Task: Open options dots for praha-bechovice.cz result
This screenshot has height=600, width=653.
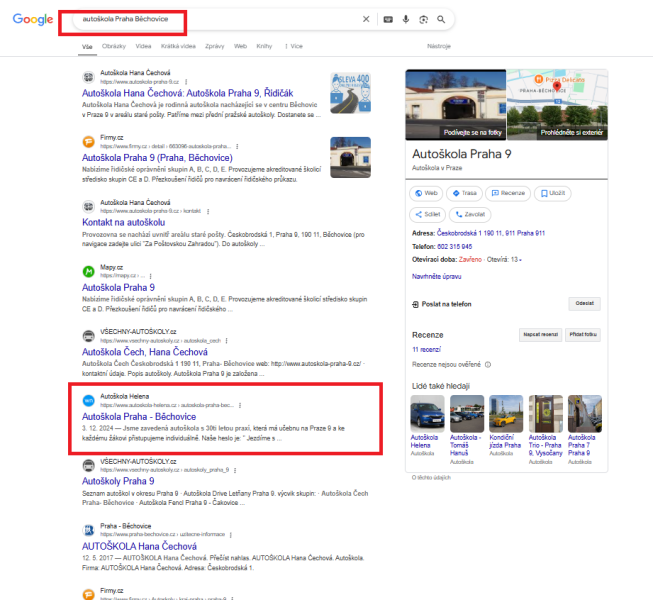Action: click(x=230, y=535)
